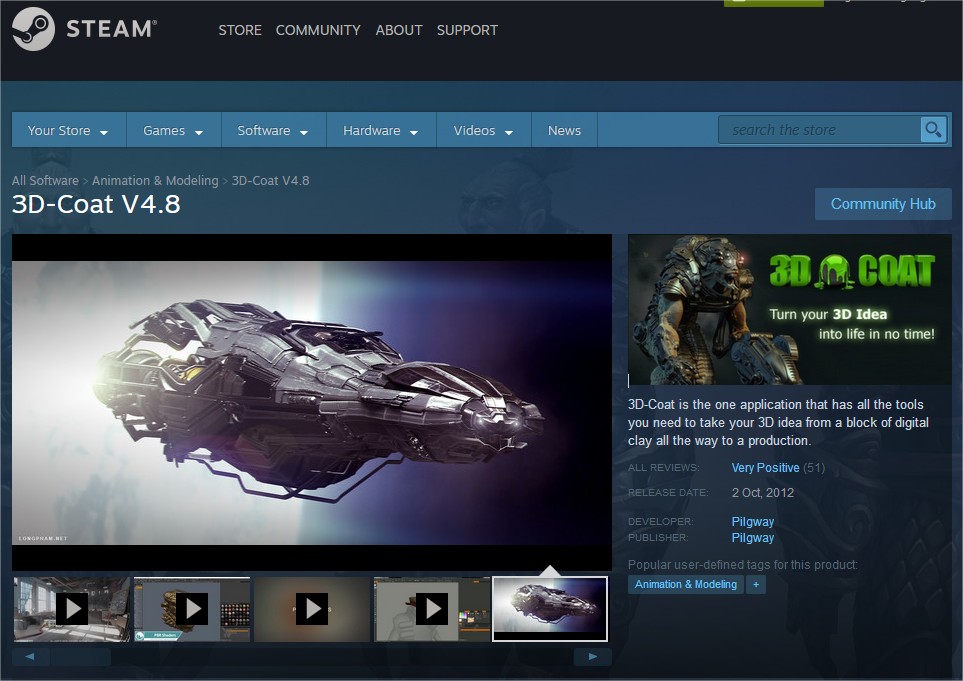Open the Games dropdown menu

coord(173,131)
